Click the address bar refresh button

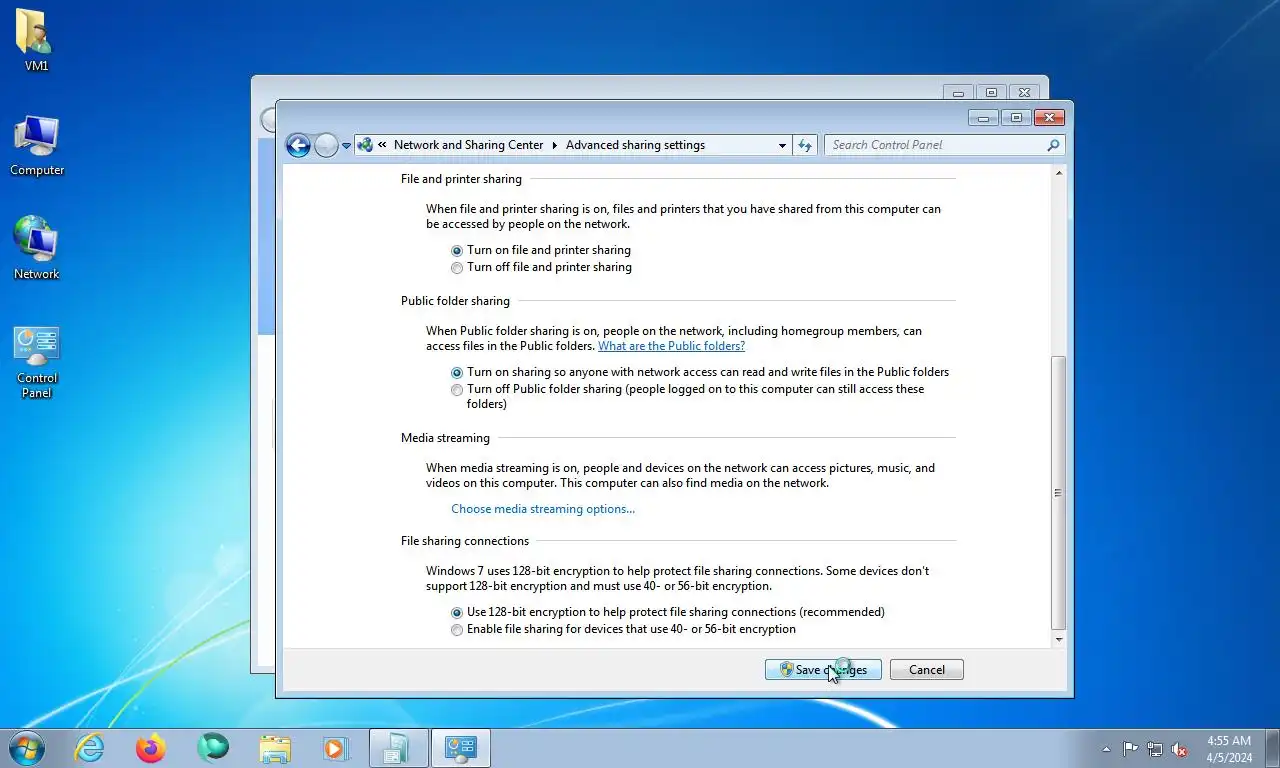click(805, 145)
